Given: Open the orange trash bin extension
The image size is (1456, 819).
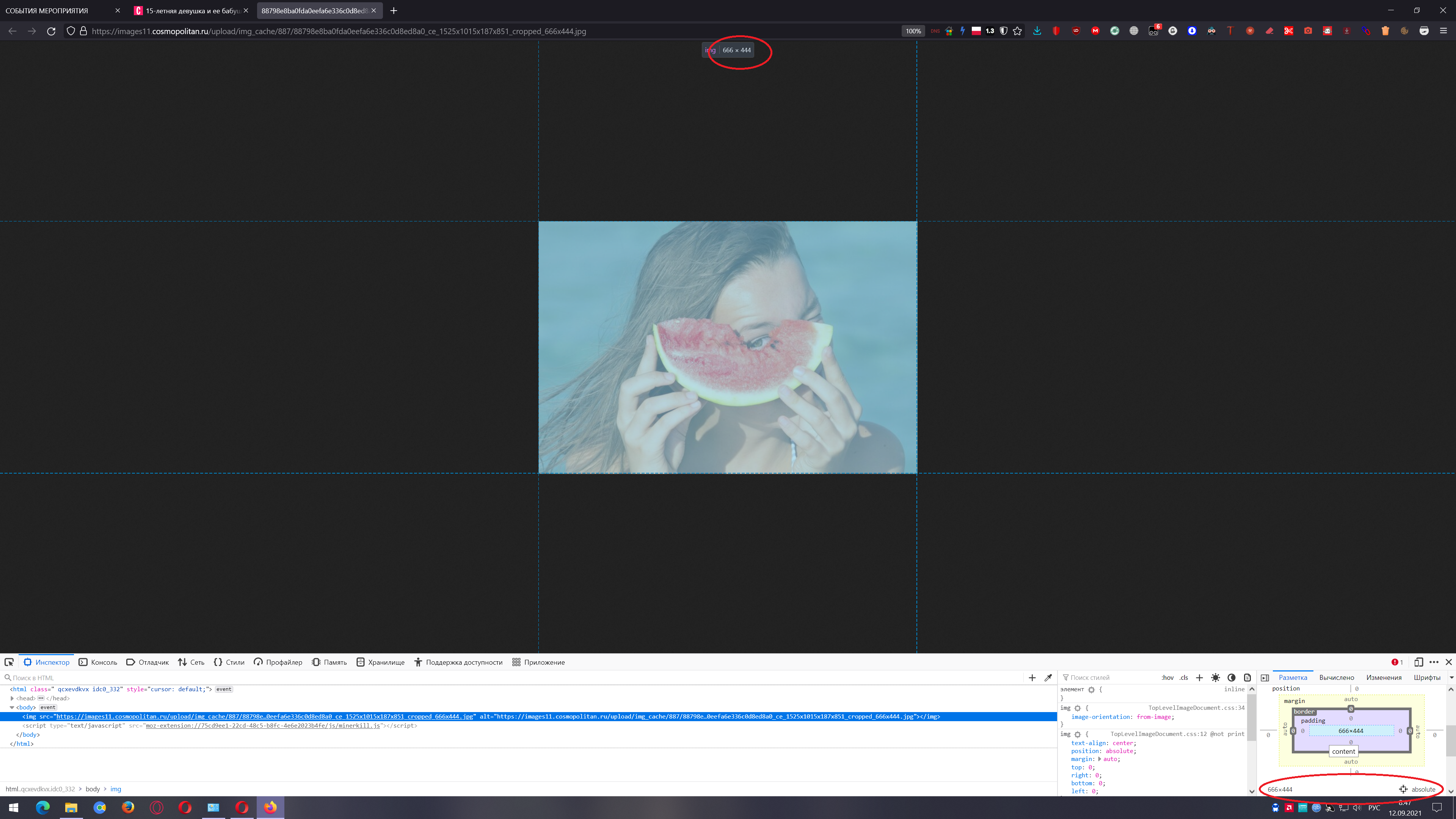Looking at the screenshot, I should (1385, 31).
